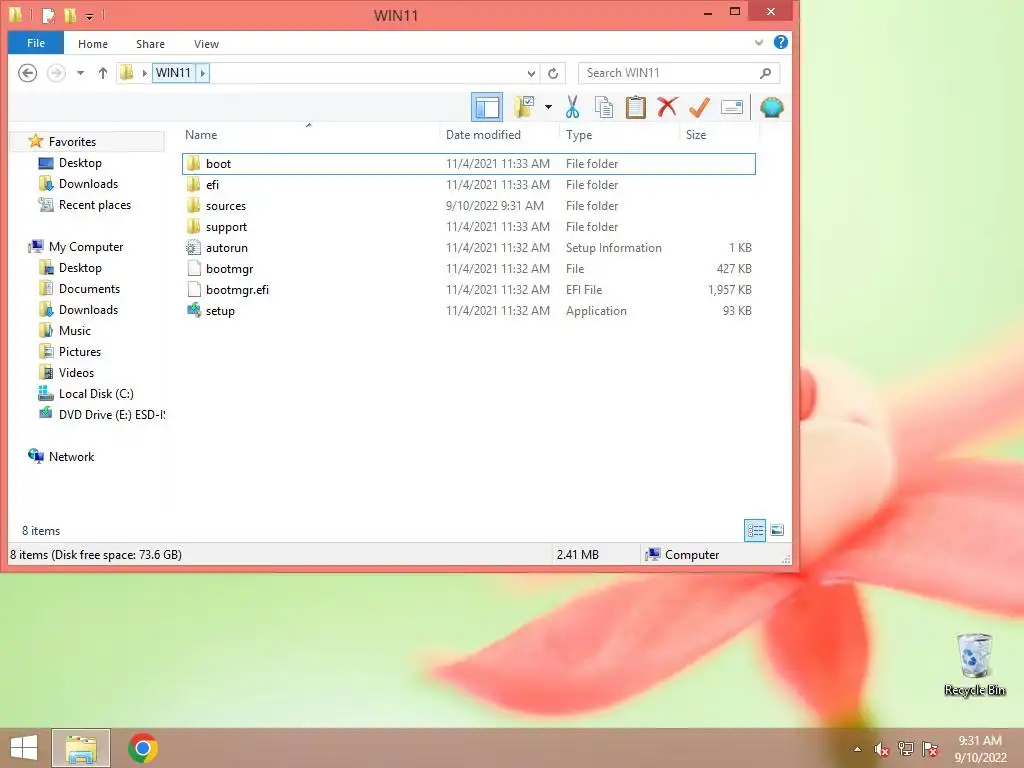1024x768 pixels.
Task: Select the bootmgr file
Action: [x=469, y=268]
